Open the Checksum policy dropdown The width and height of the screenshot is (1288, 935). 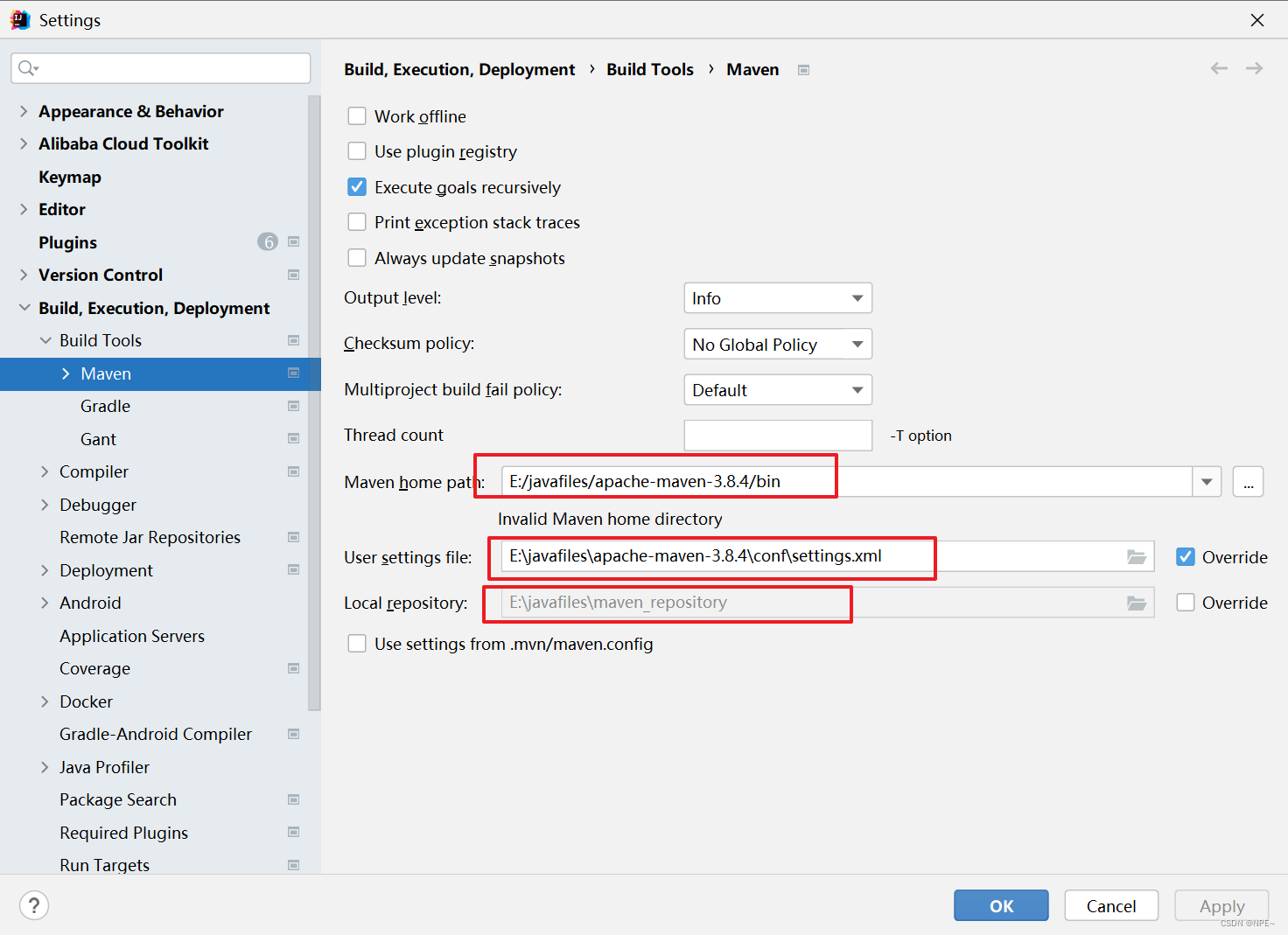pos(778,344)
